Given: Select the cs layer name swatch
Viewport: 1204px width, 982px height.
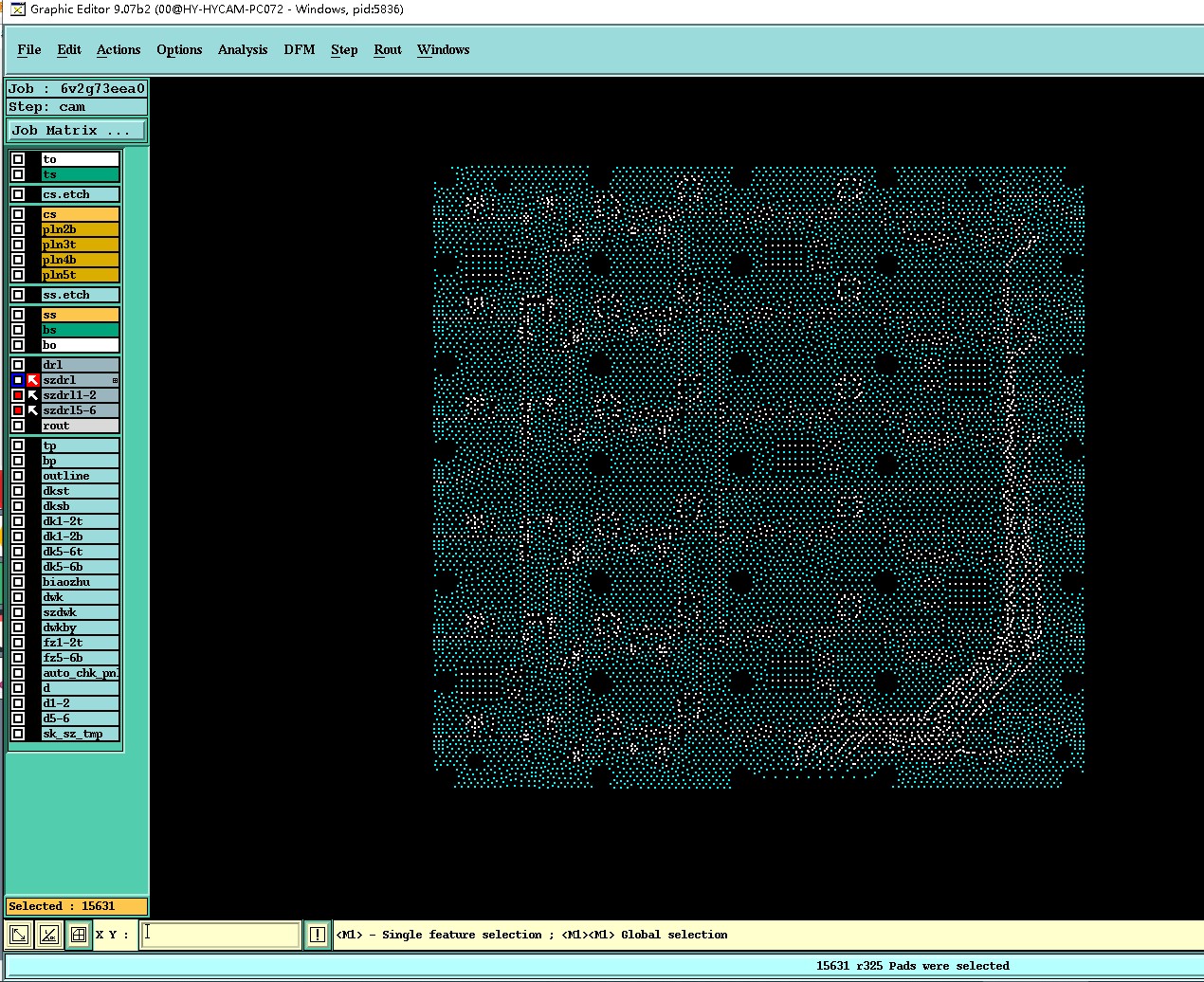Looking at the screenshot, I should point(81,214).
